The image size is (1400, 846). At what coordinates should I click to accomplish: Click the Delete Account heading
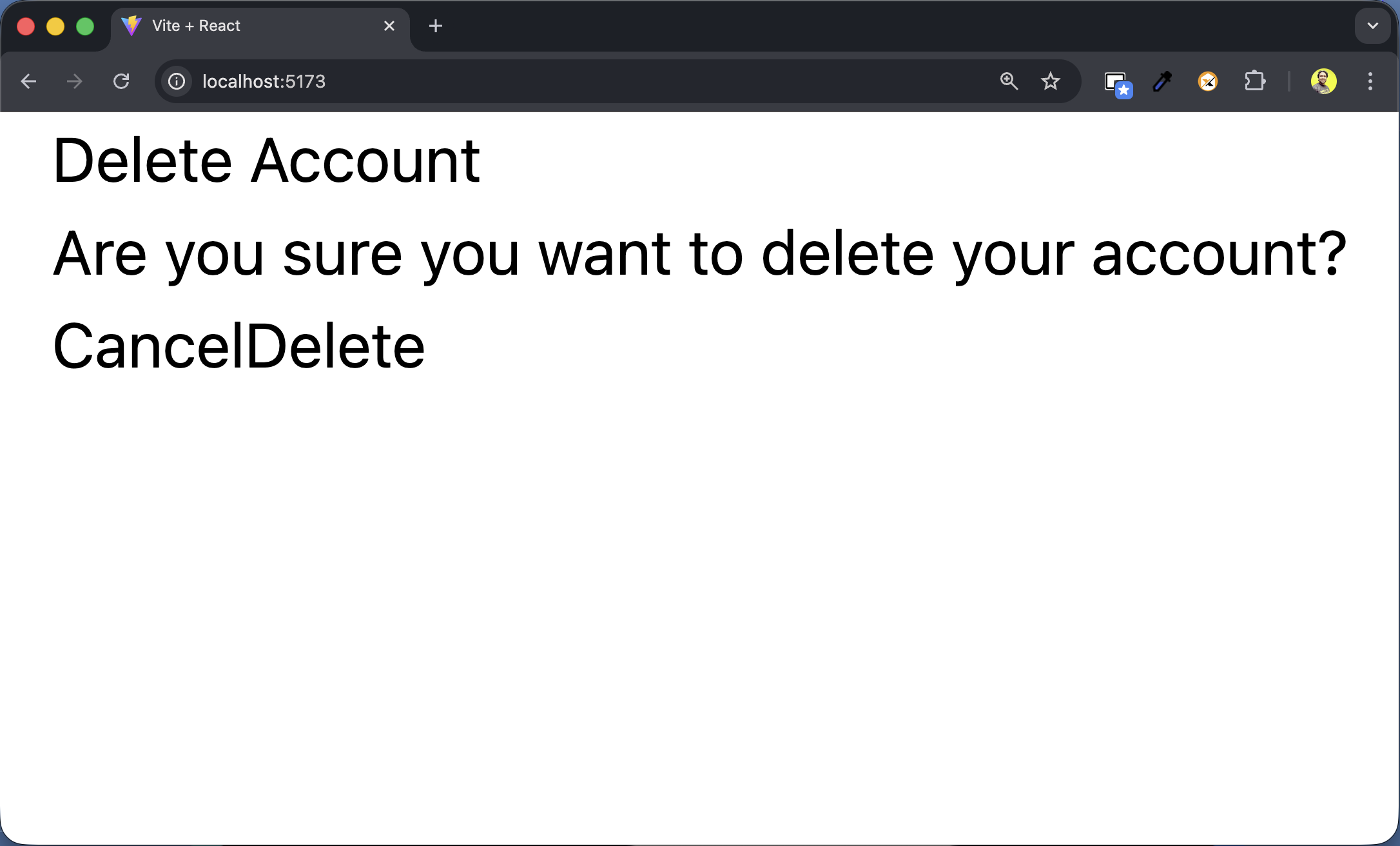266,159
